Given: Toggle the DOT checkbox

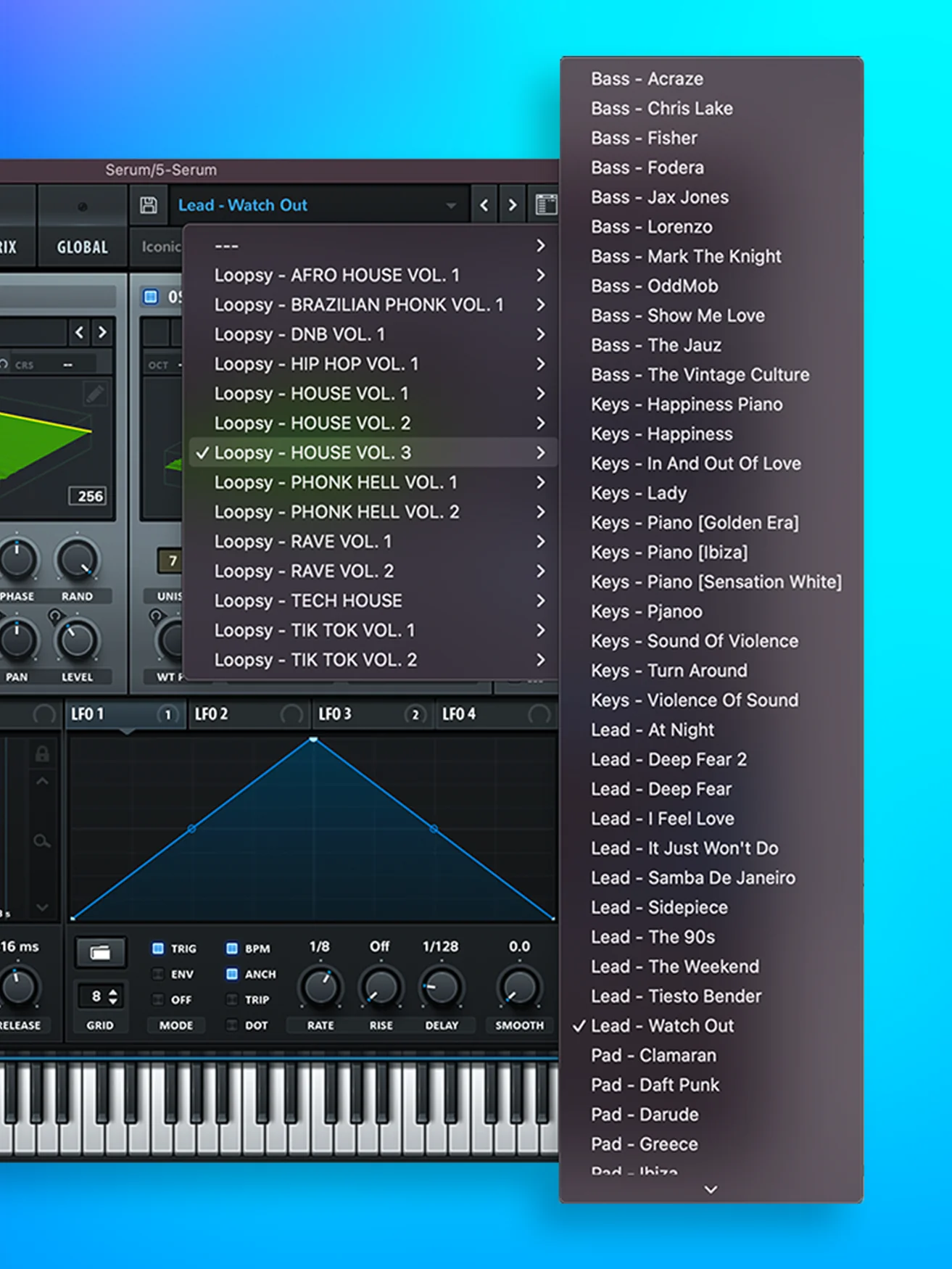Looking at the screenshot, I should point(231,1025).
